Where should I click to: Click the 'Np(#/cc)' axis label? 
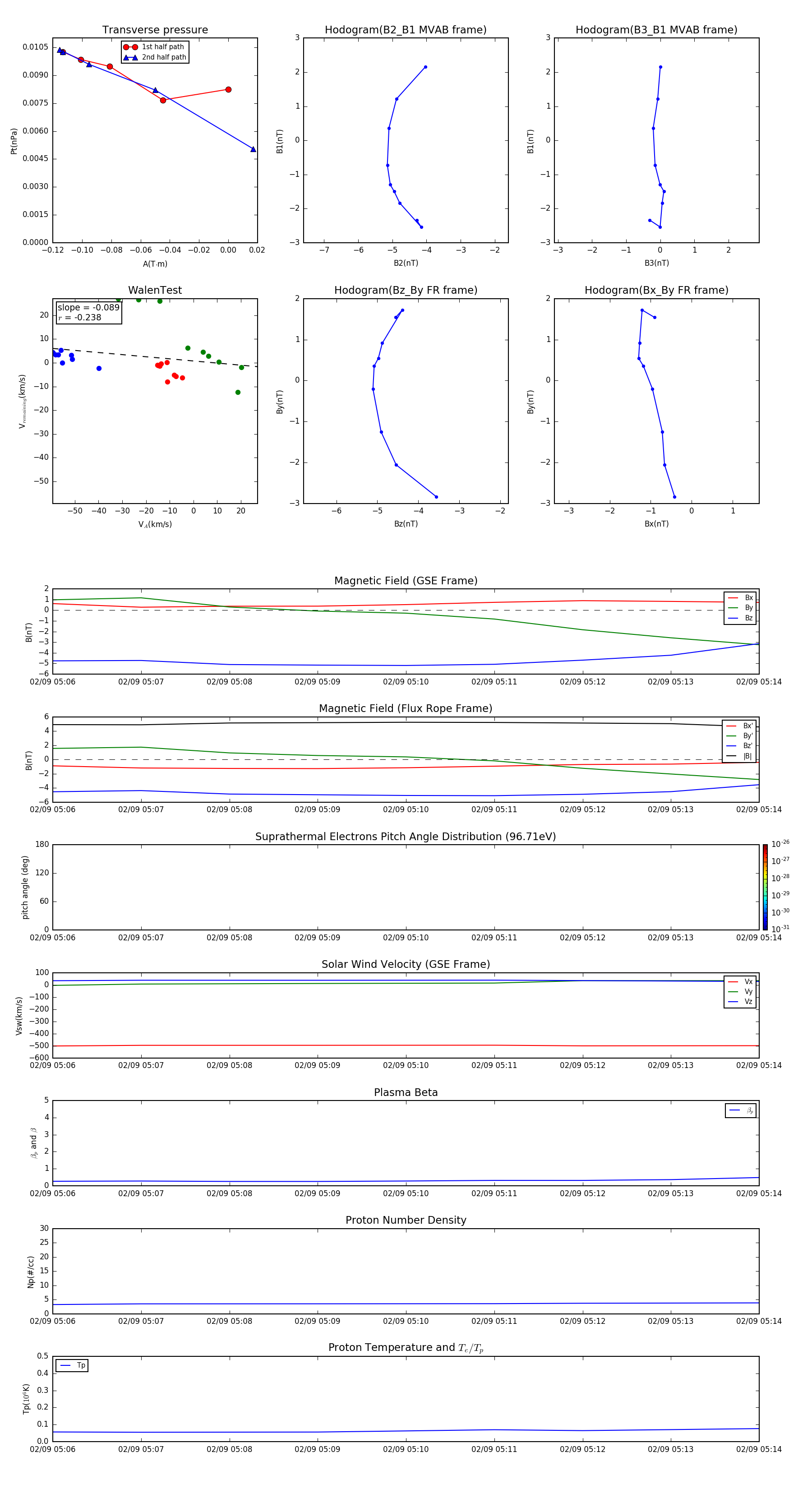pos(31,1272)
